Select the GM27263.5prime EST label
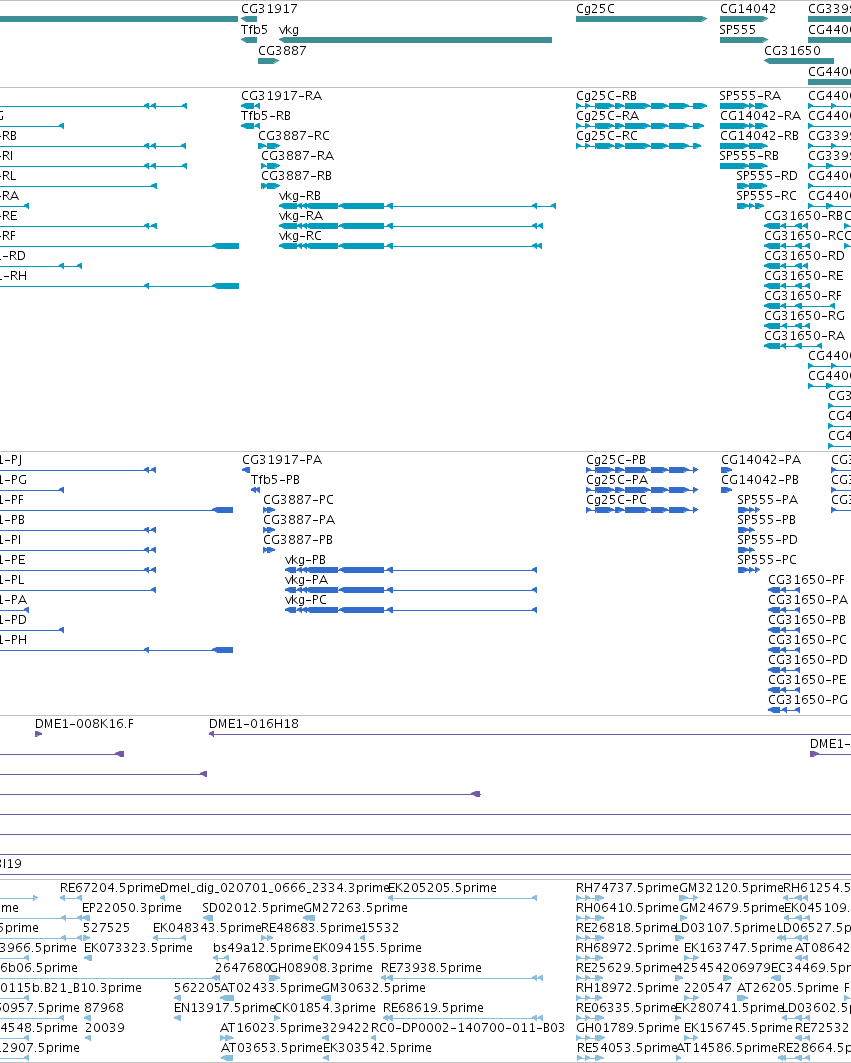 pos(355,908)
